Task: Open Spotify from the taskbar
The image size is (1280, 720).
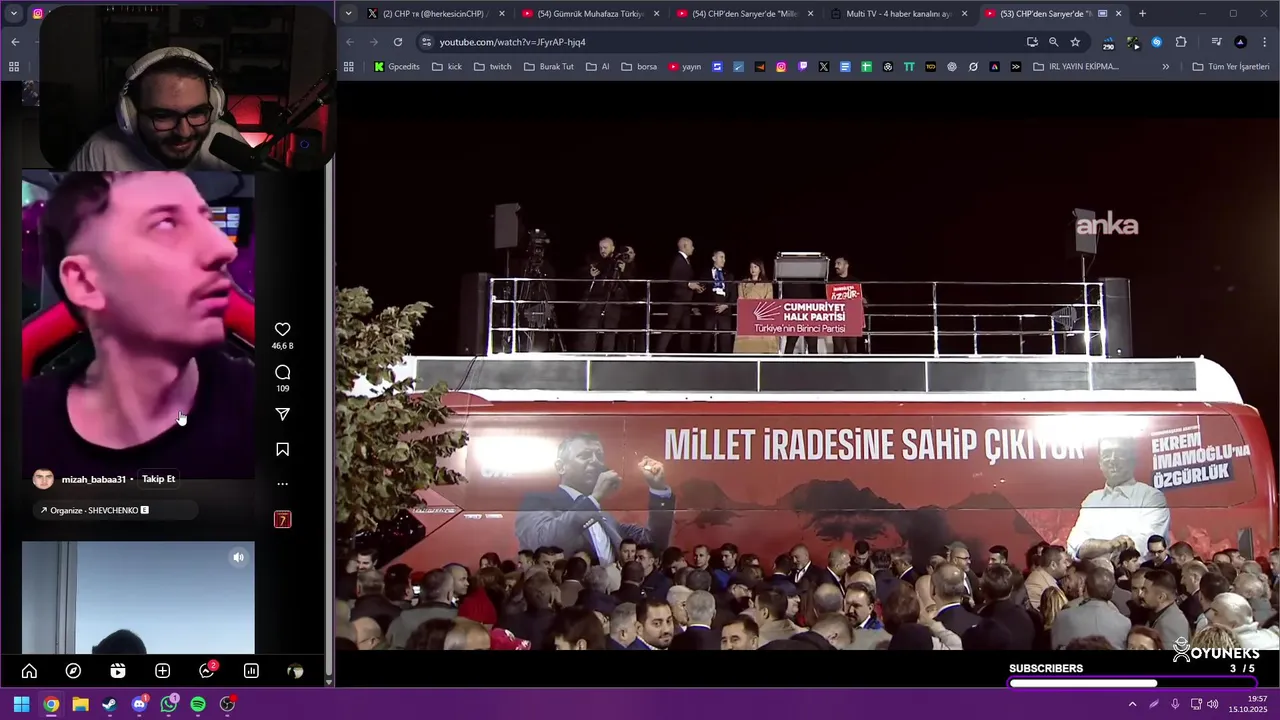Action: point(198,704)
